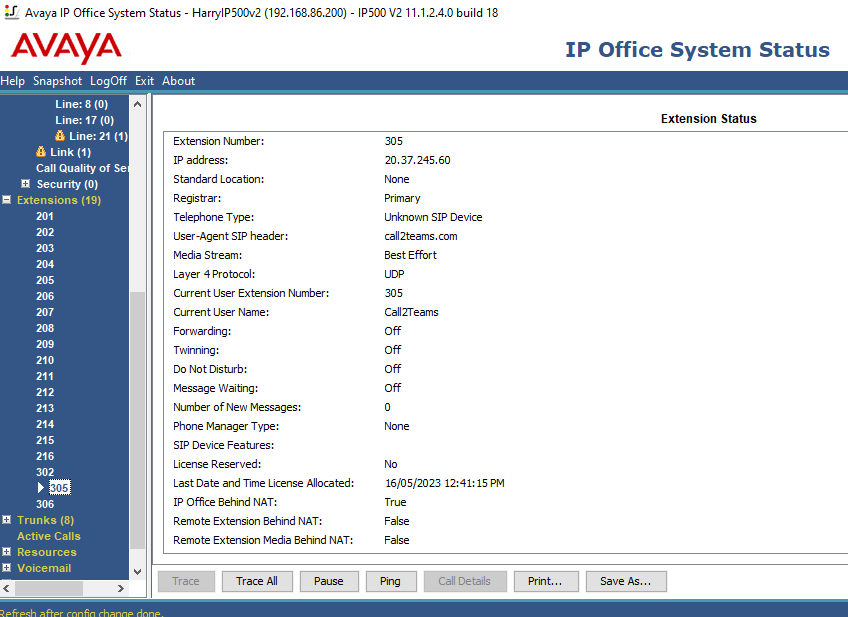The width and height of the screenshot is (848, 617).
Task: Click the disabled Trace button
Action: click(186, 581)
